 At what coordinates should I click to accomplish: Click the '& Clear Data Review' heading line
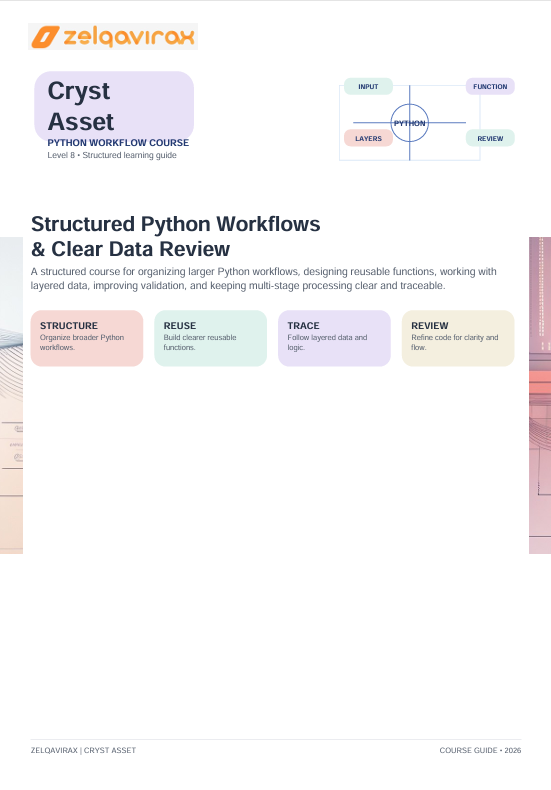(130, 249)
